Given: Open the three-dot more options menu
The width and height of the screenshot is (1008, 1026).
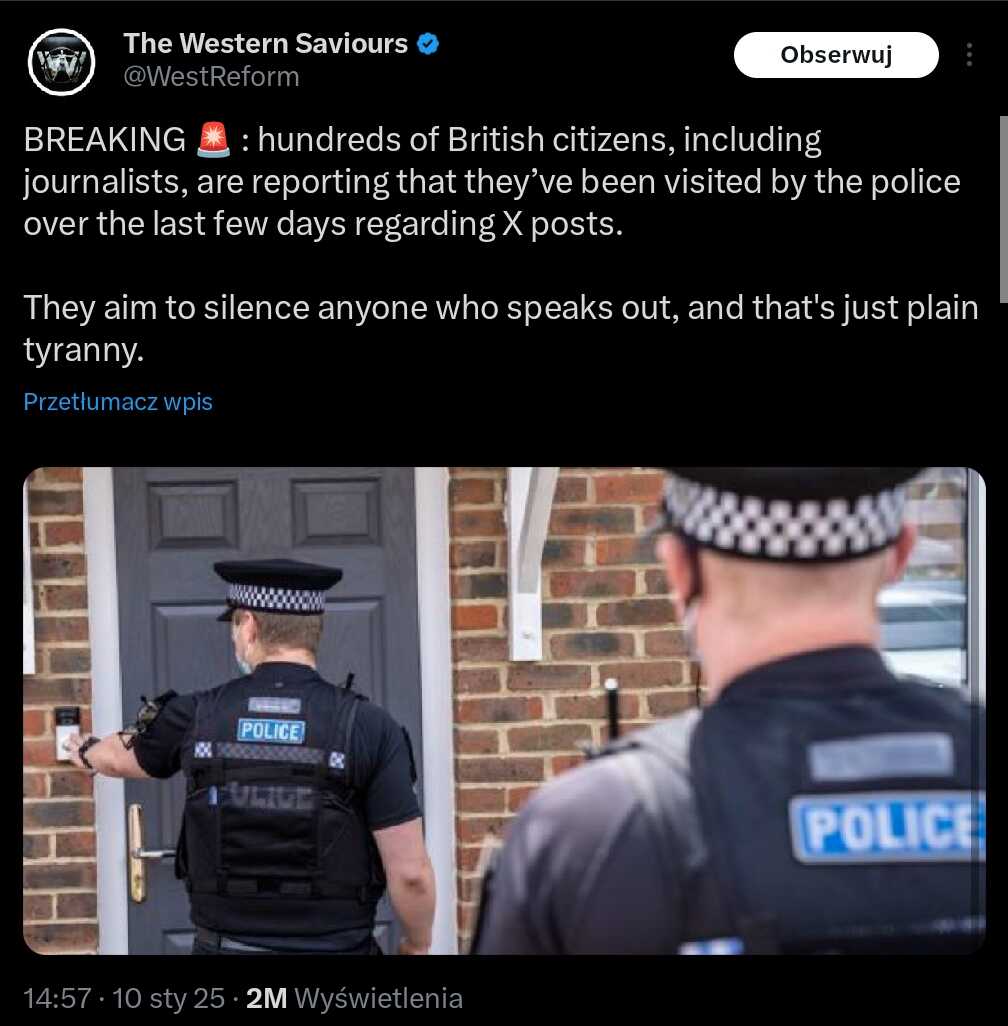Looking at the screenshot, I should [969, 55].
